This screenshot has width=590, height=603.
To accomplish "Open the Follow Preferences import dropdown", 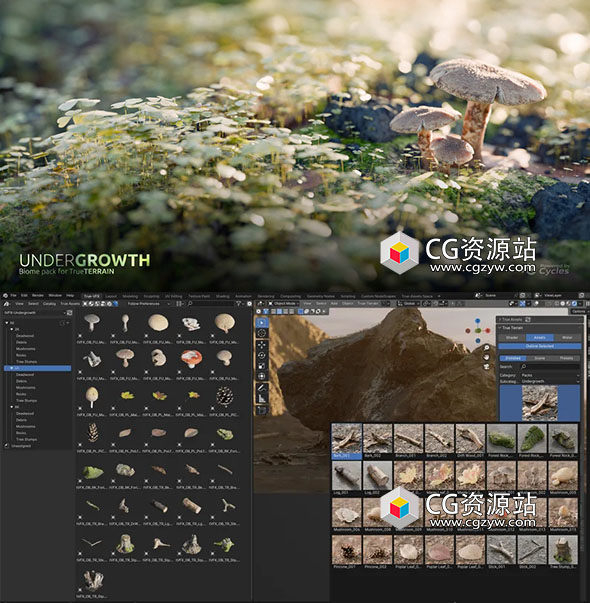I will (148, 304).
